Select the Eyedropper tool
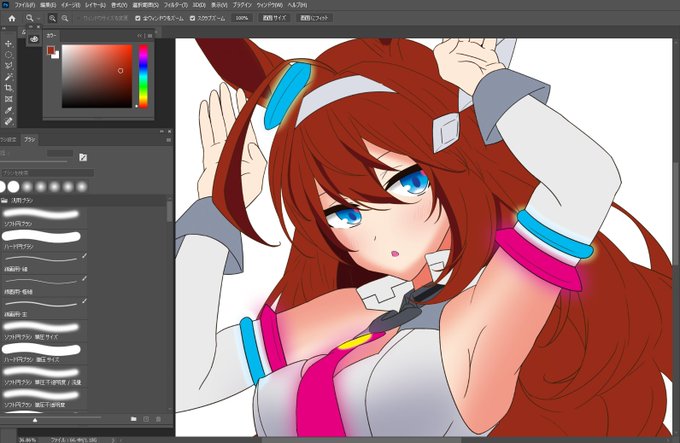The width and height of the screenshot is (680, 443). tap(8, 110)
